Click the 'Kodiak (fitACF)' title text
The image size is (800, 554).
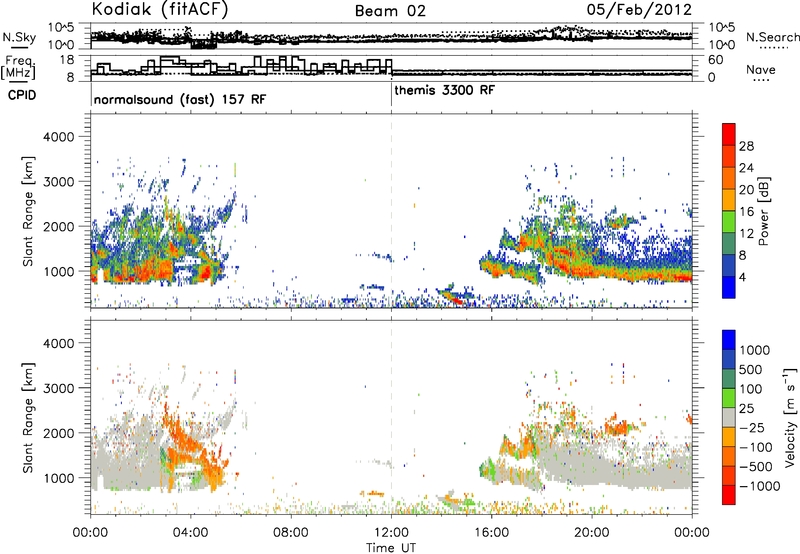[160, 9]
